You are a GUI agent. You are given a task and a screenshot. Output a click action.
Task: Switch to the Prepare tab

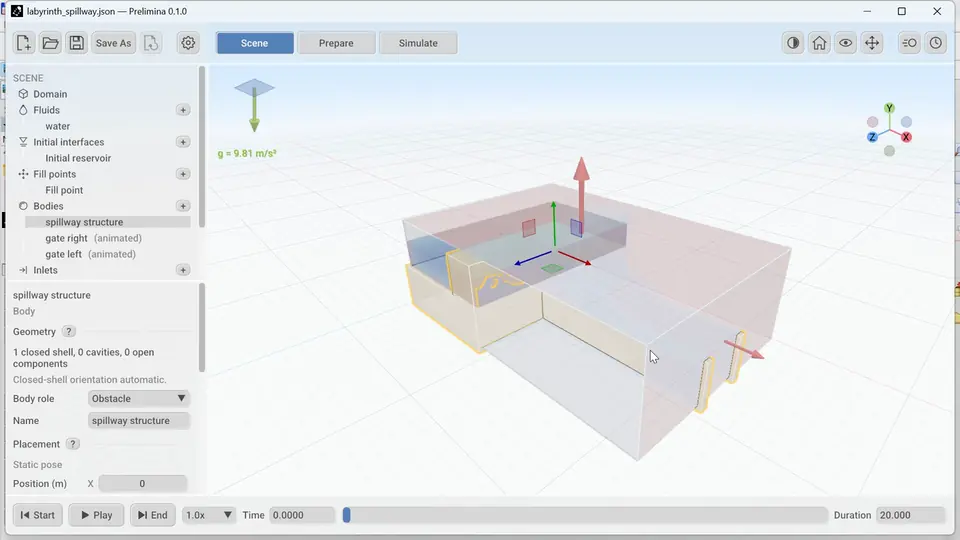336,43
